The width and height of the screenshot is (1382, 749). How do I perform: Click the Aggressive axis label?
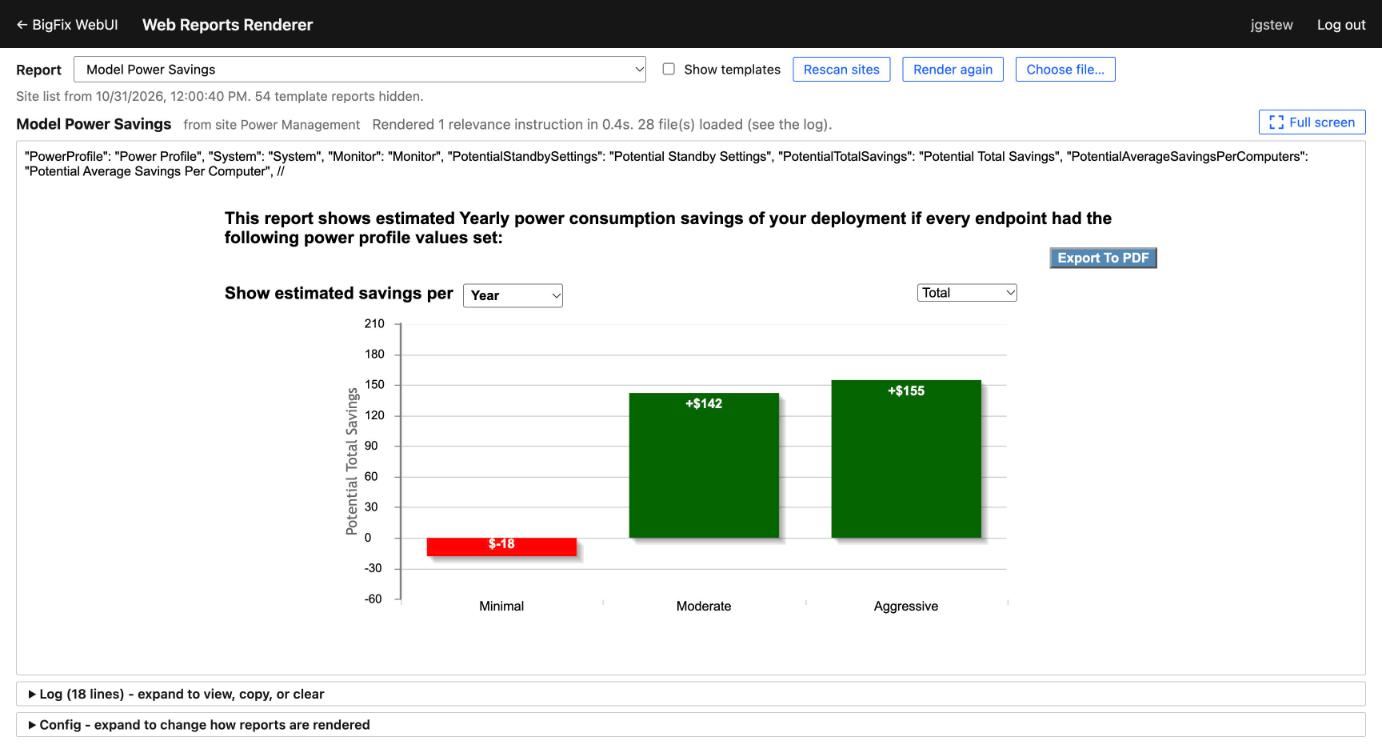[906, 606]
